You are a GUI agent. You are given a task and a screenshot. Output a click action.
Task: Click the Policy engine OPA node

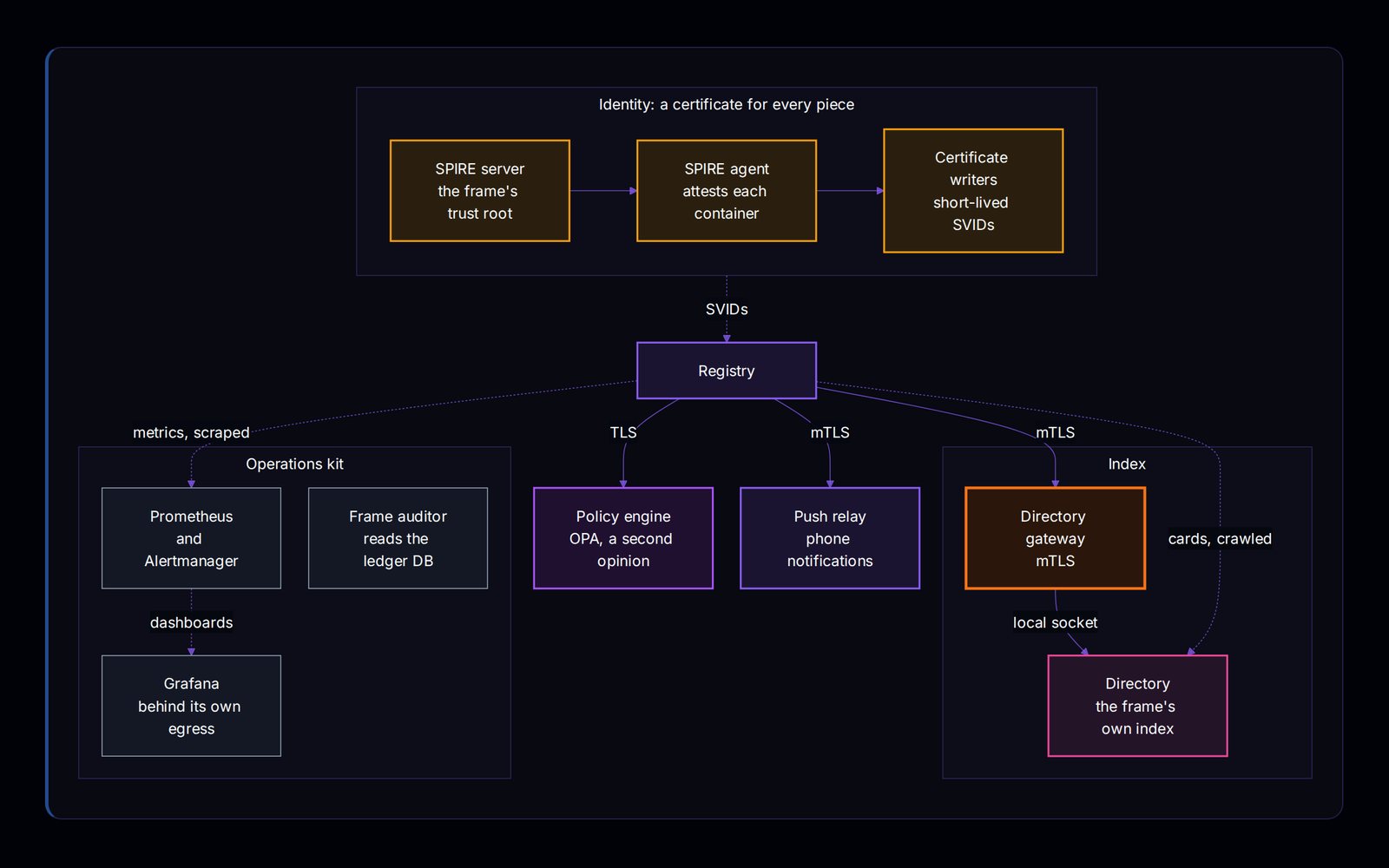(623, 538)
